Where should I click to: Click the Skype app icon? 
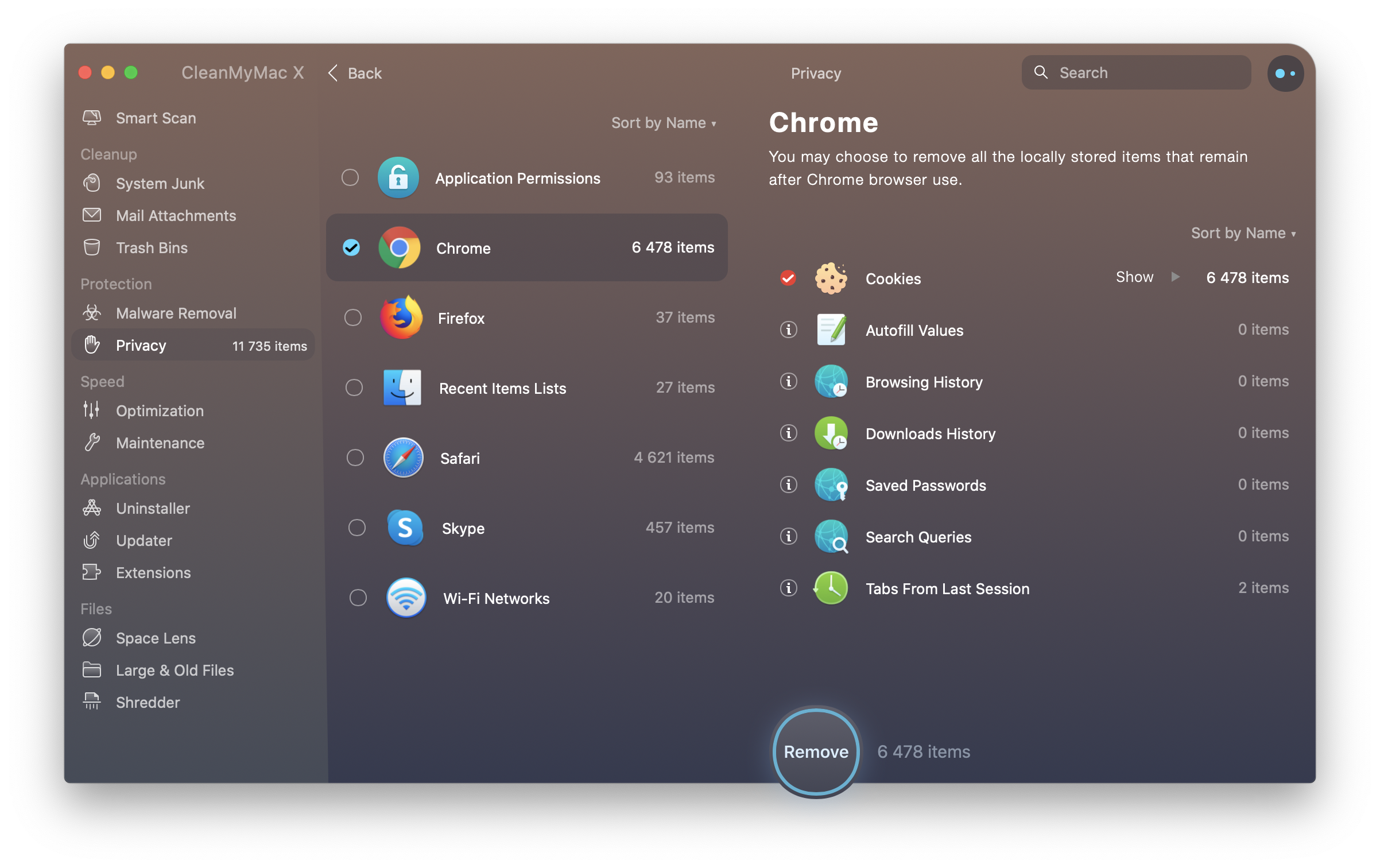pyautogui.click(x=405, y=528)
